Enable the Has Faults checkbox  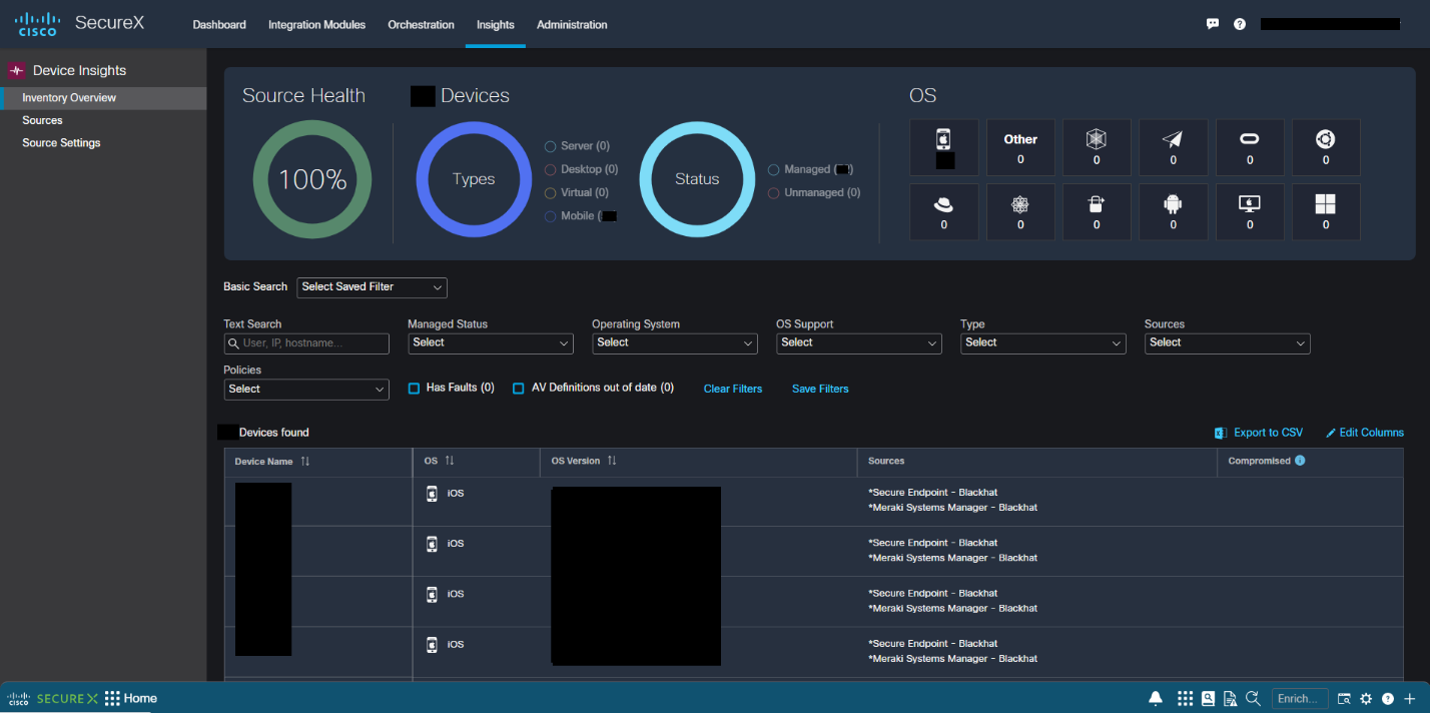[x=414, y=388]
